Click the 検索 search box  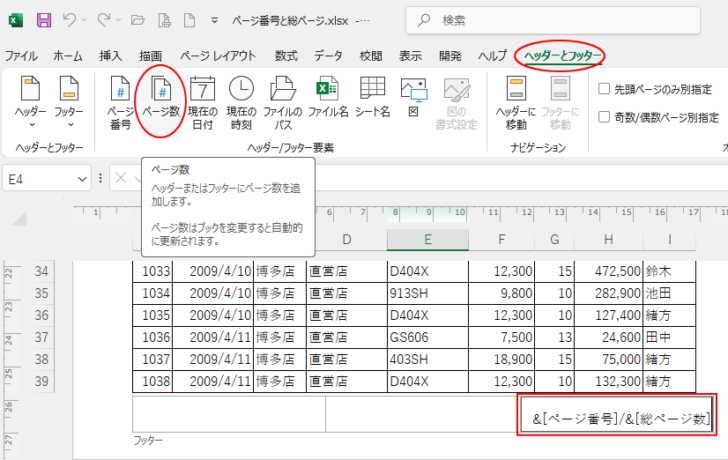[552, 20]
